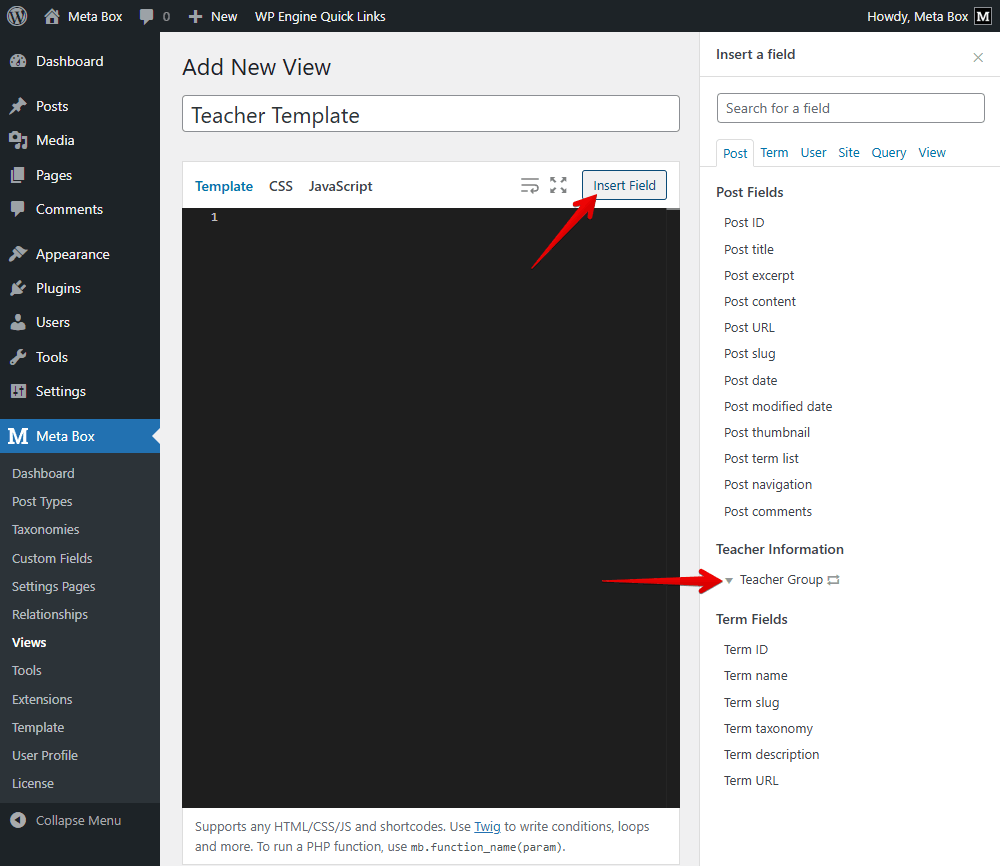Insert the Post thumbnail field

pos(766,432)
